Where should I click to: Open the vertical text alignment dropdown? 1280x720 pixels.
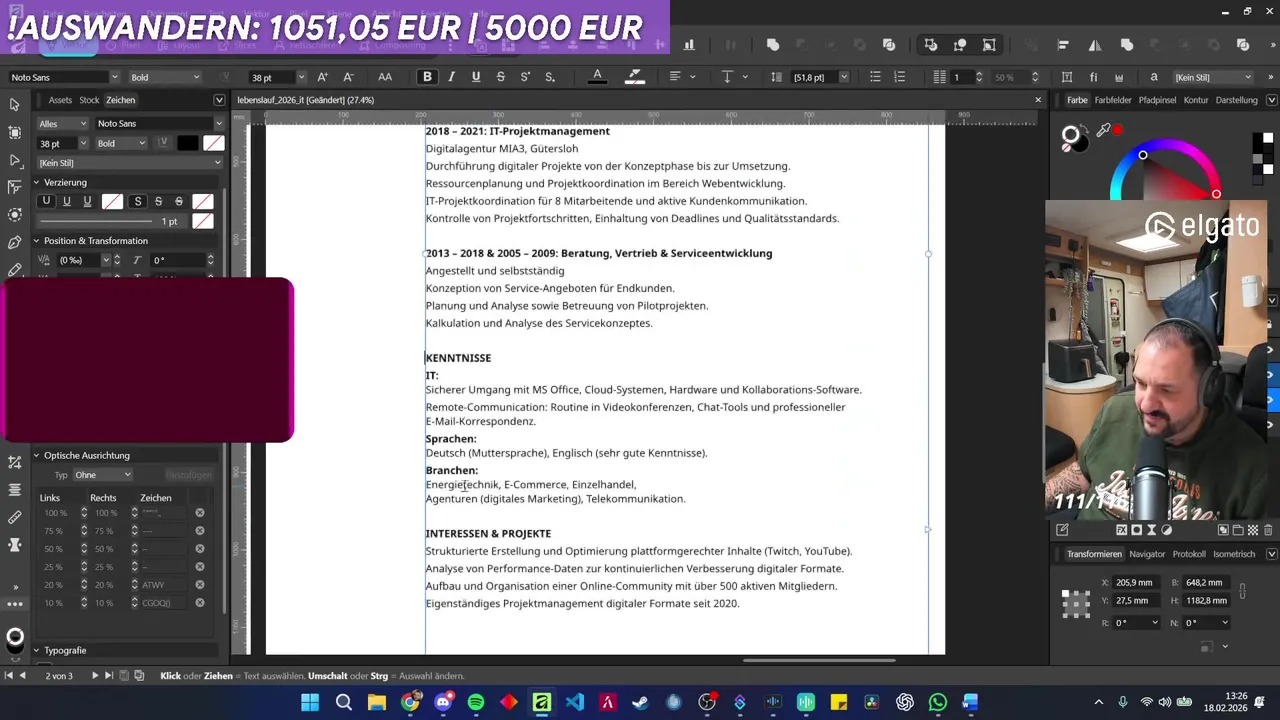click(735, 77)
